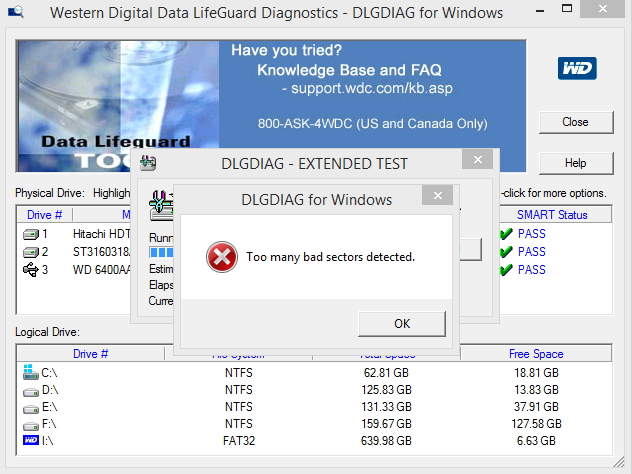Minimize the Data LifeGuard Diagnostics window

pyautogui.click(x=540, y=11)
